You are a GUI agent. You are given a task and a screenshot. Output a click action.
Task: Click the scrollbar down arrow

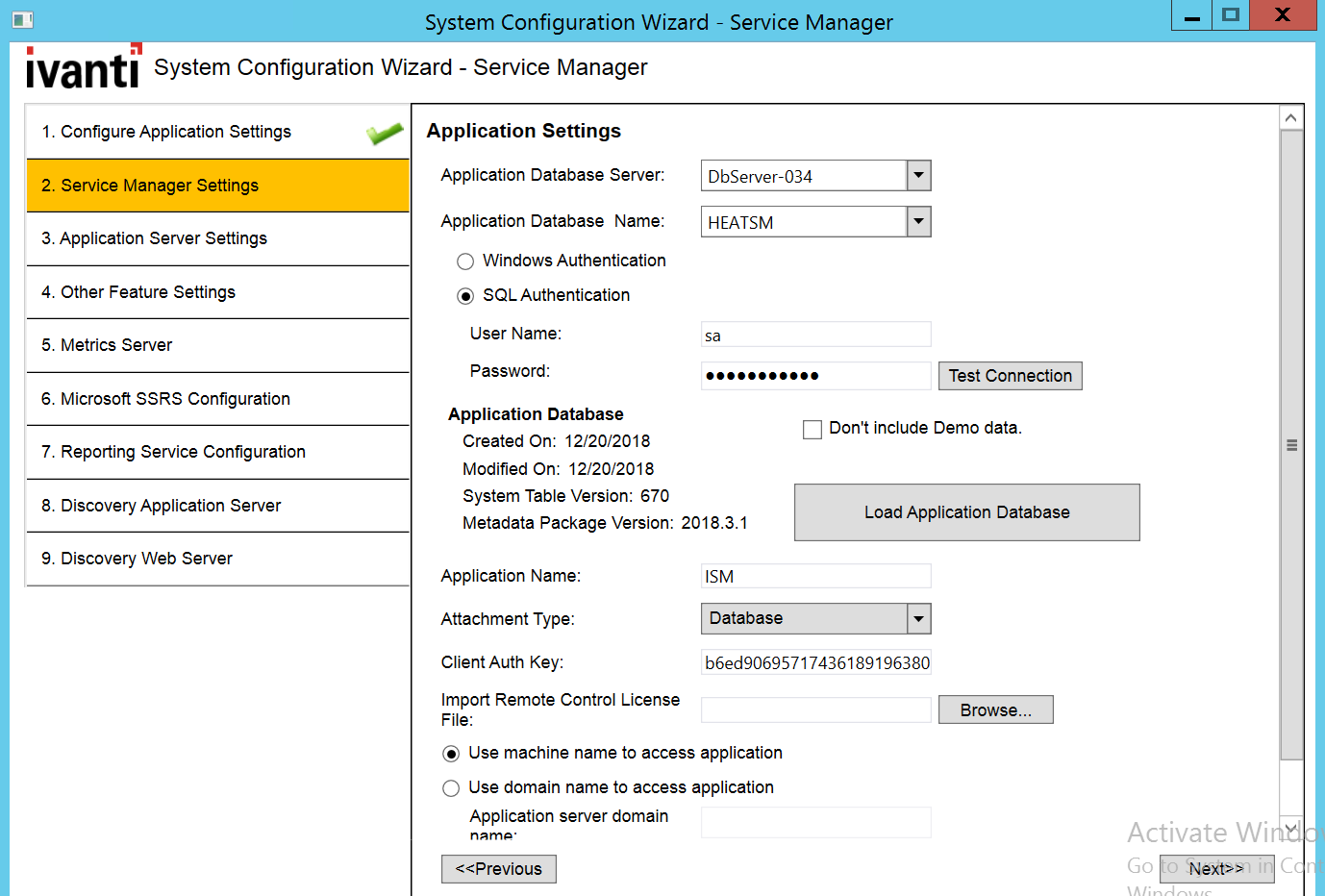click(1292, 827)
